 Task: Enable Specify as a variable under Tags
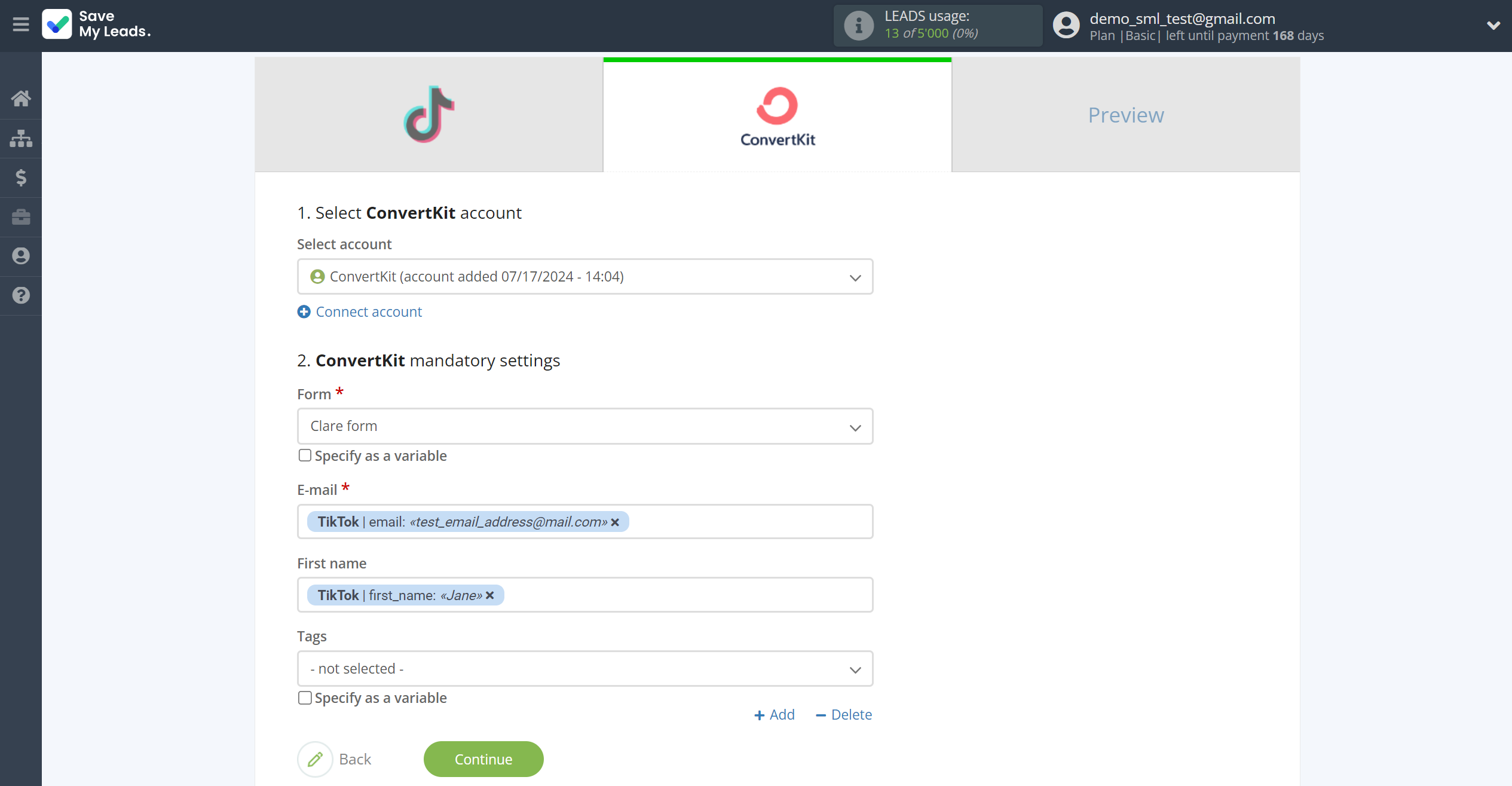point(305,698)
